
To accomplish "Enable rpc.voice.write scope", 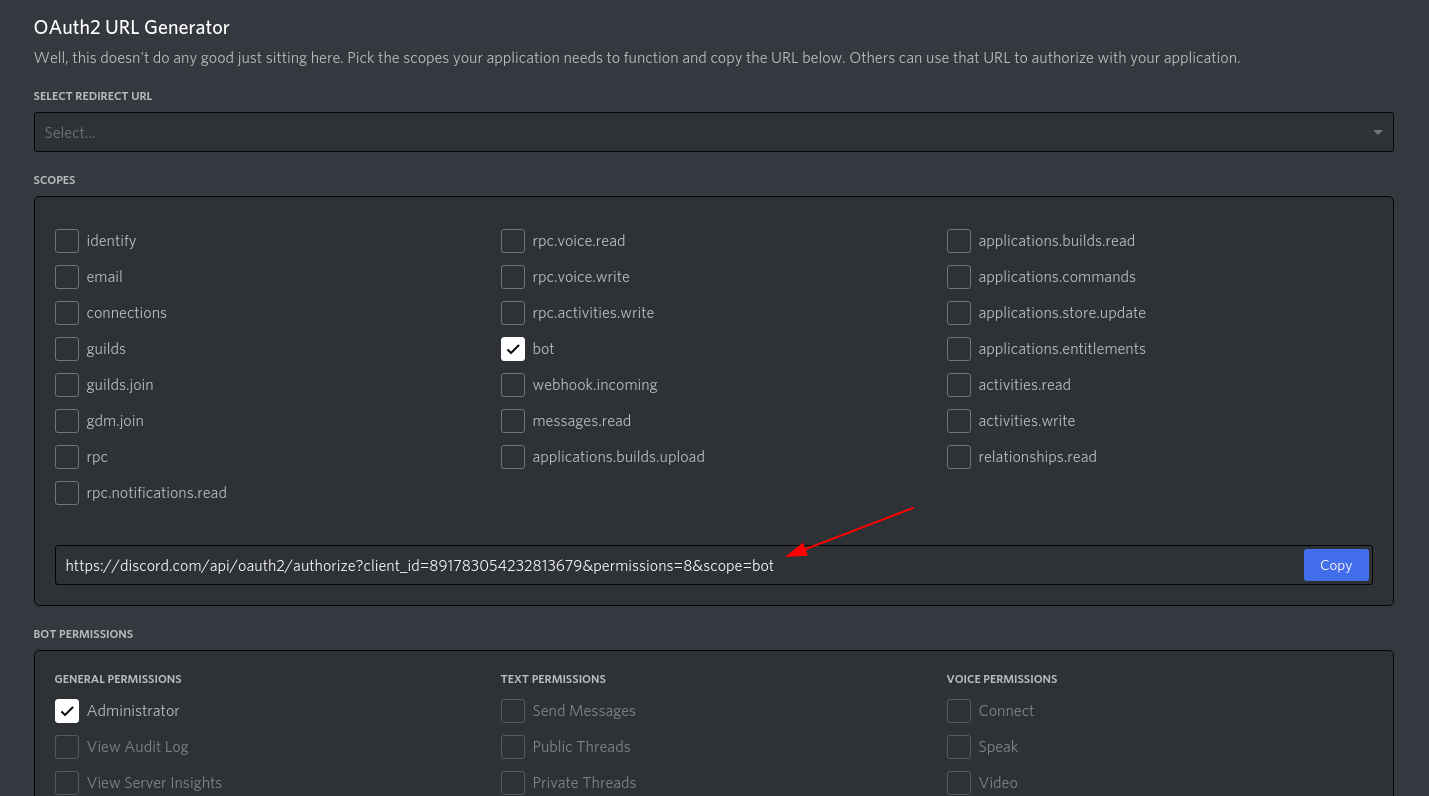I will (x=513, y=277).
